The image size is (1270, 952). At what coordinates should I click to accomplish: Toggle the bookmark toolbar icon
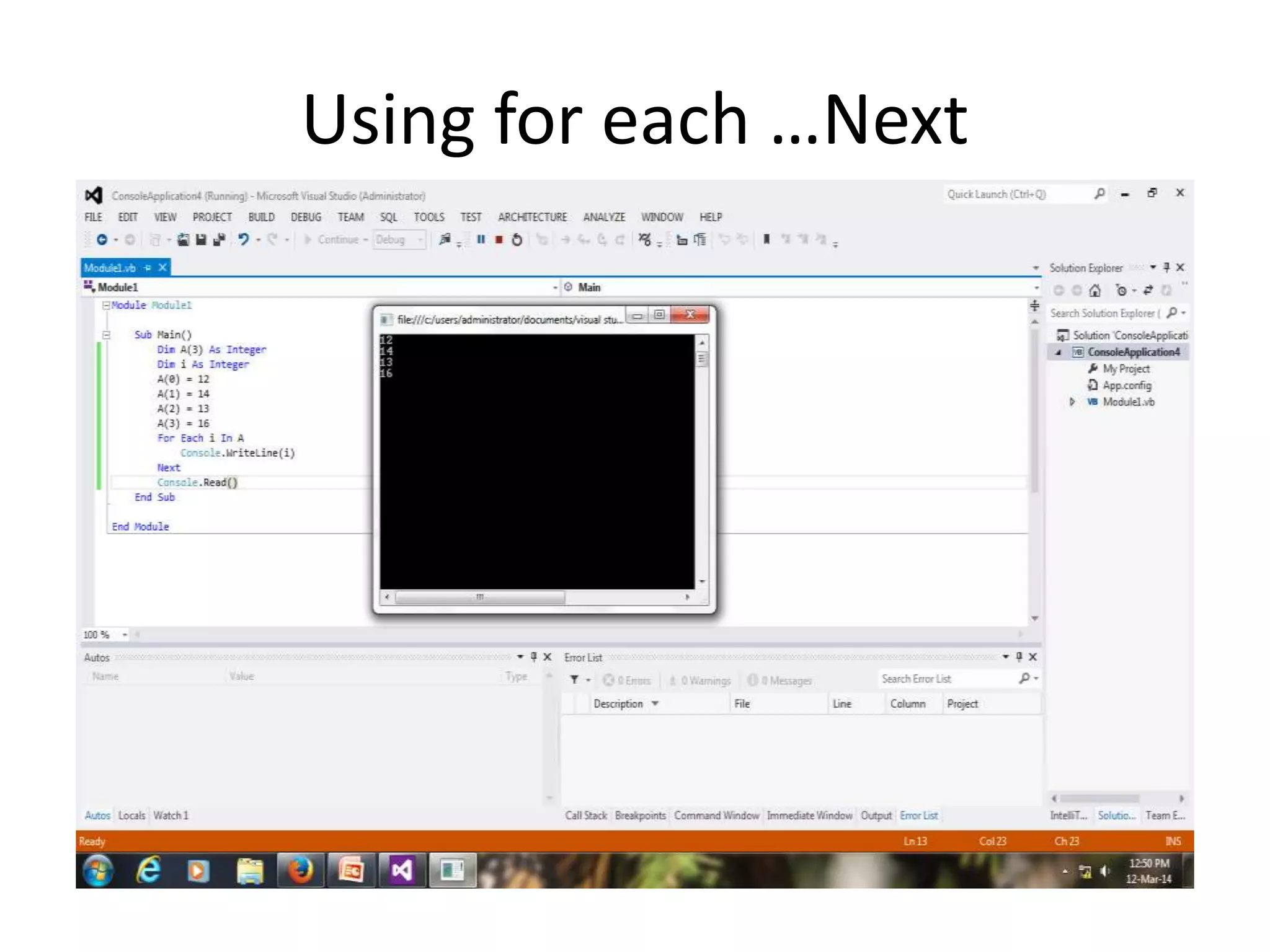click(x=766, y=239)
